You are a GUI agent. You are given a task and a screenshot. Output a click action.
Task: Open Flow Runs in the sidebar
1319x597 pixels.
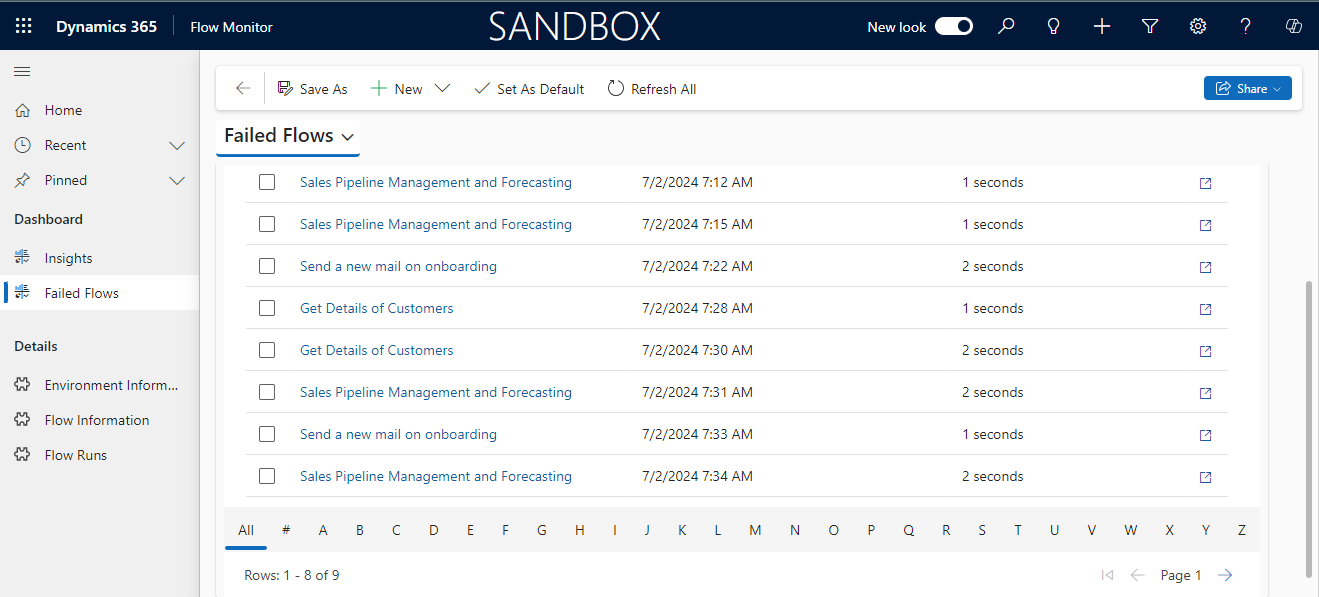point(75,456)
